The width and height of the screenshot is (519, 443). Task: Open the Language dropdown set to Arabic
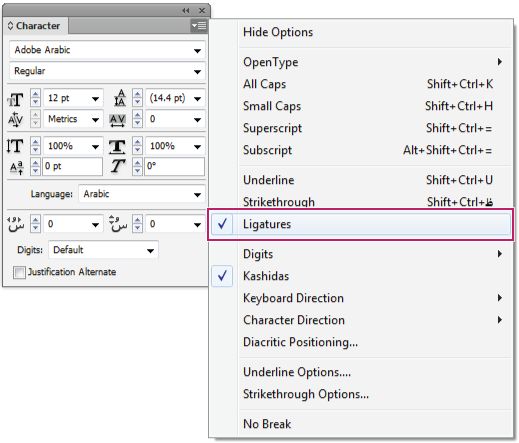[142, 194]
